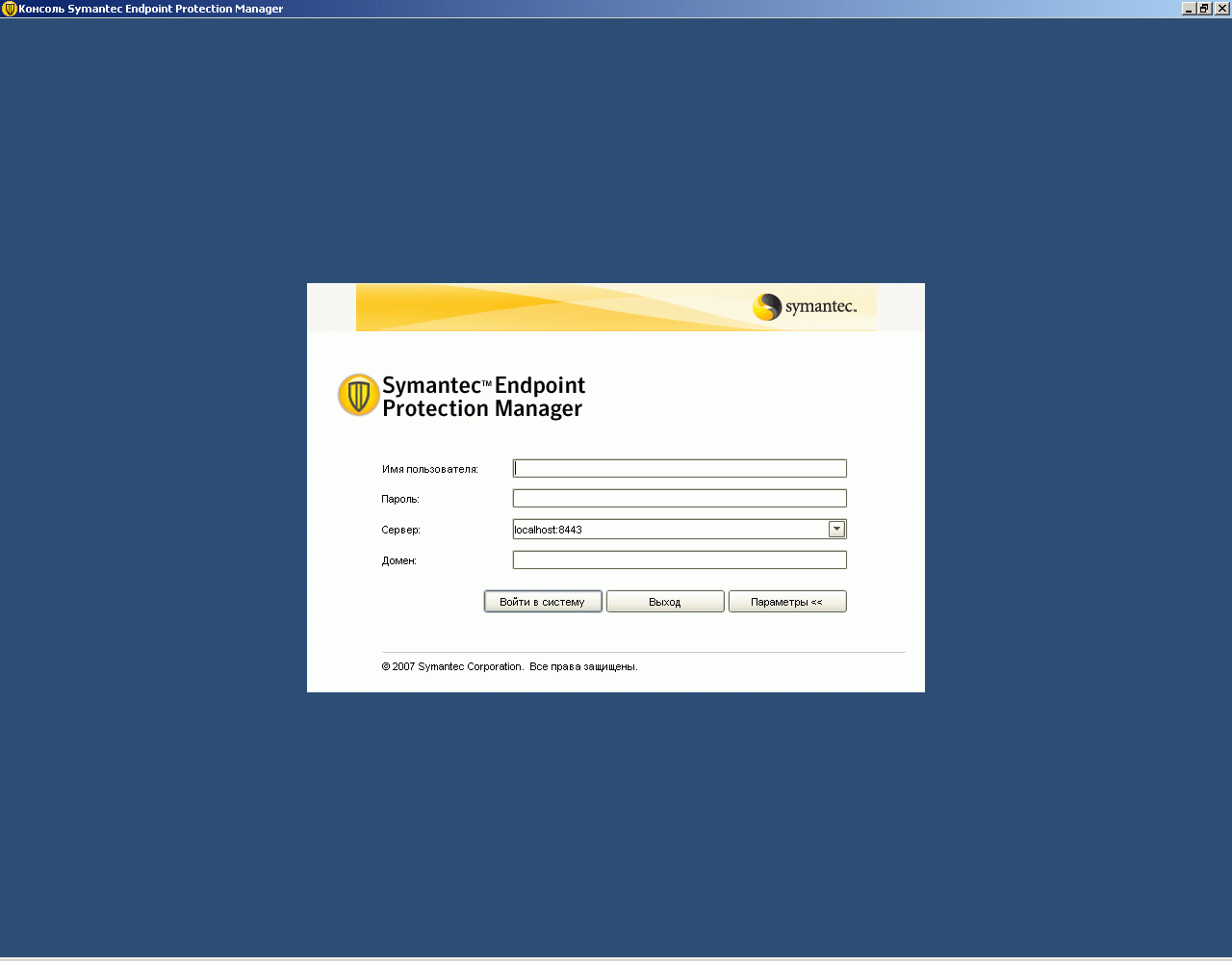The width and height of the screenshot is (1232, 961).
Task: Click the Symantec Endpoint Protection Manager heading
Action: [484, 397]
